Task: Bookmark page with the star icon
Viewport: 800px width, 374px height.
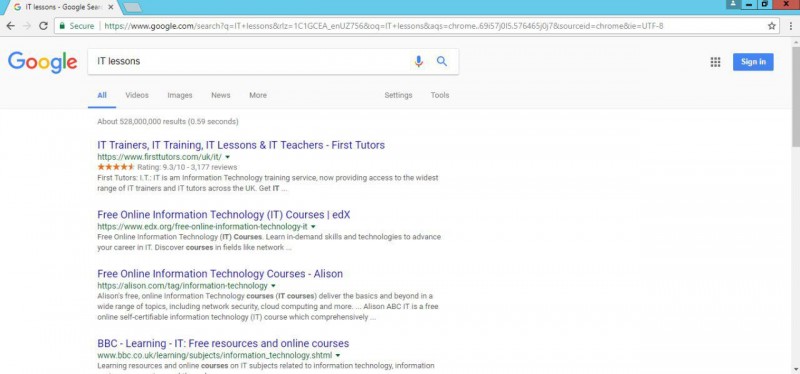Action: click(x=771, y=26)
